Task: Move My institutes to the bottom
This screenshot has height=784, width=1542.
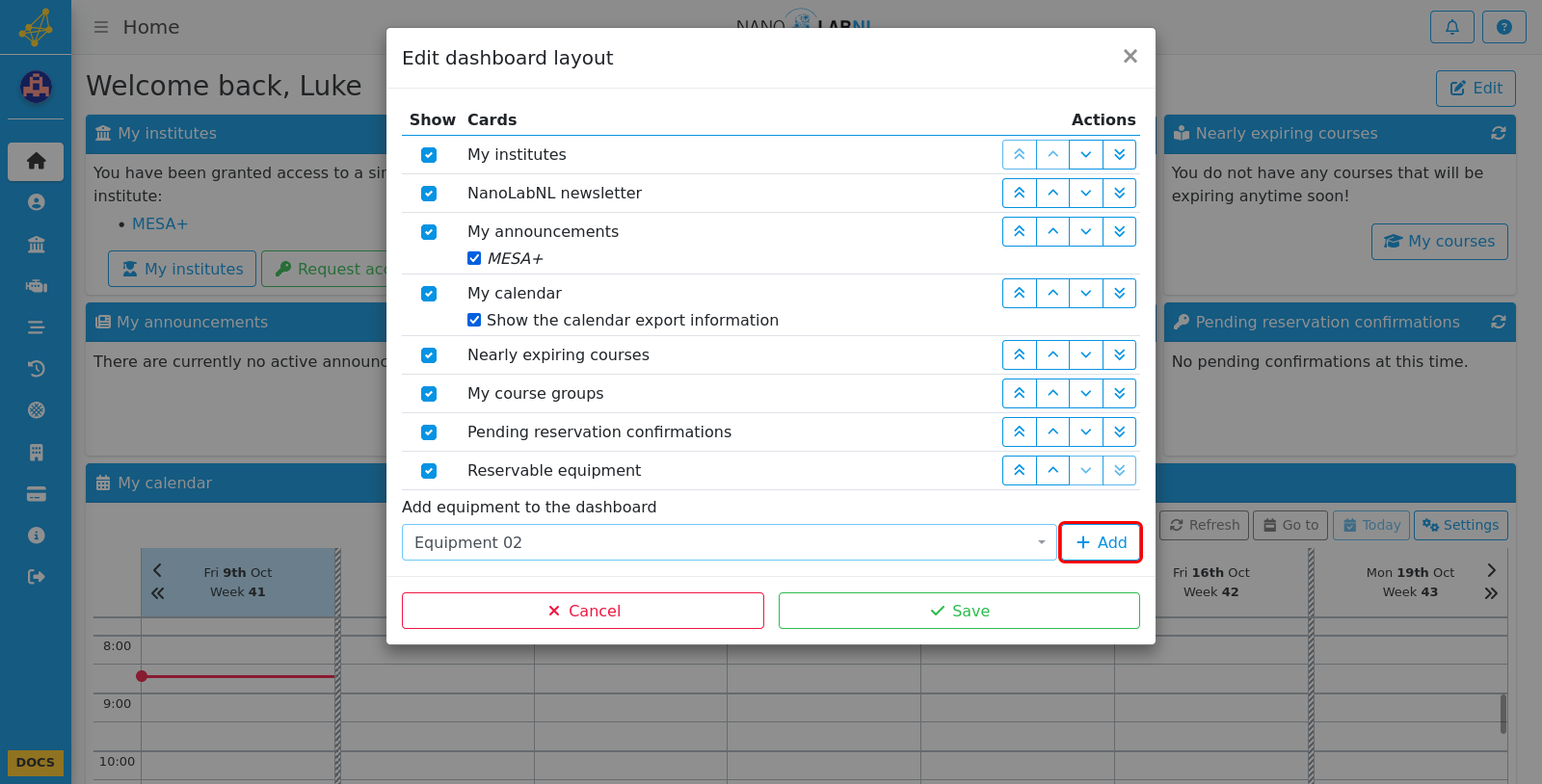Action: click(1119, 154)
